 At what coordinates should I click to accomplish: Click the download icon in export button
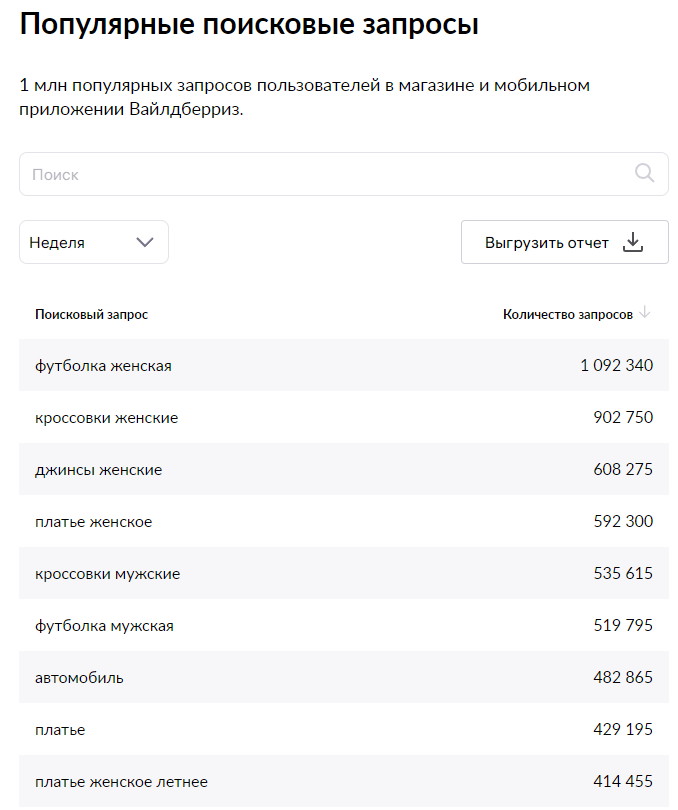[633, 243]
